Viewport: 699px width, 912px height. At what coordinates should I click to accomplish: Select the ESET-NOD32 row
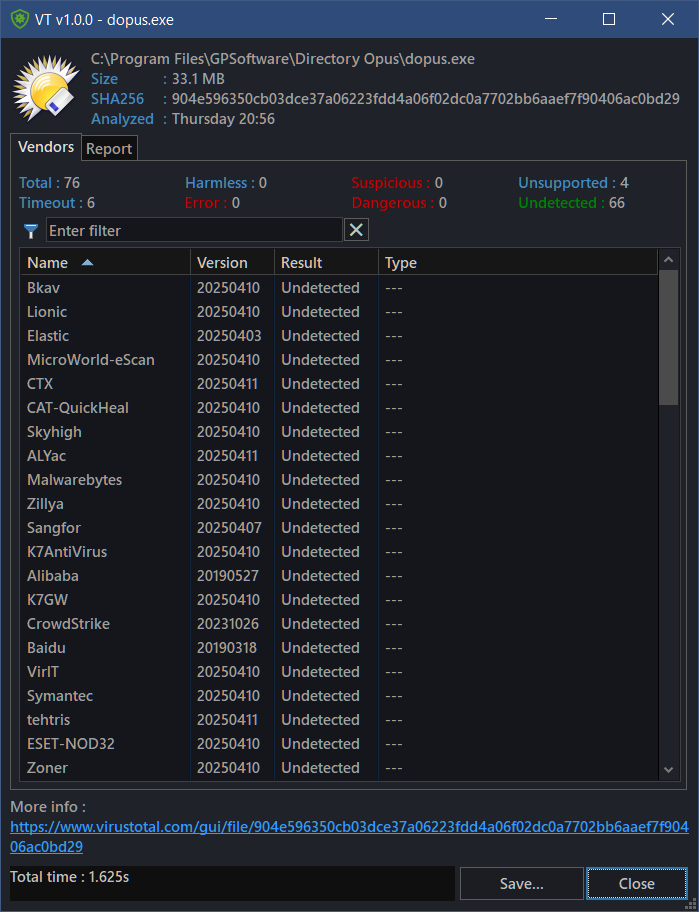click(x=339, y=744)
